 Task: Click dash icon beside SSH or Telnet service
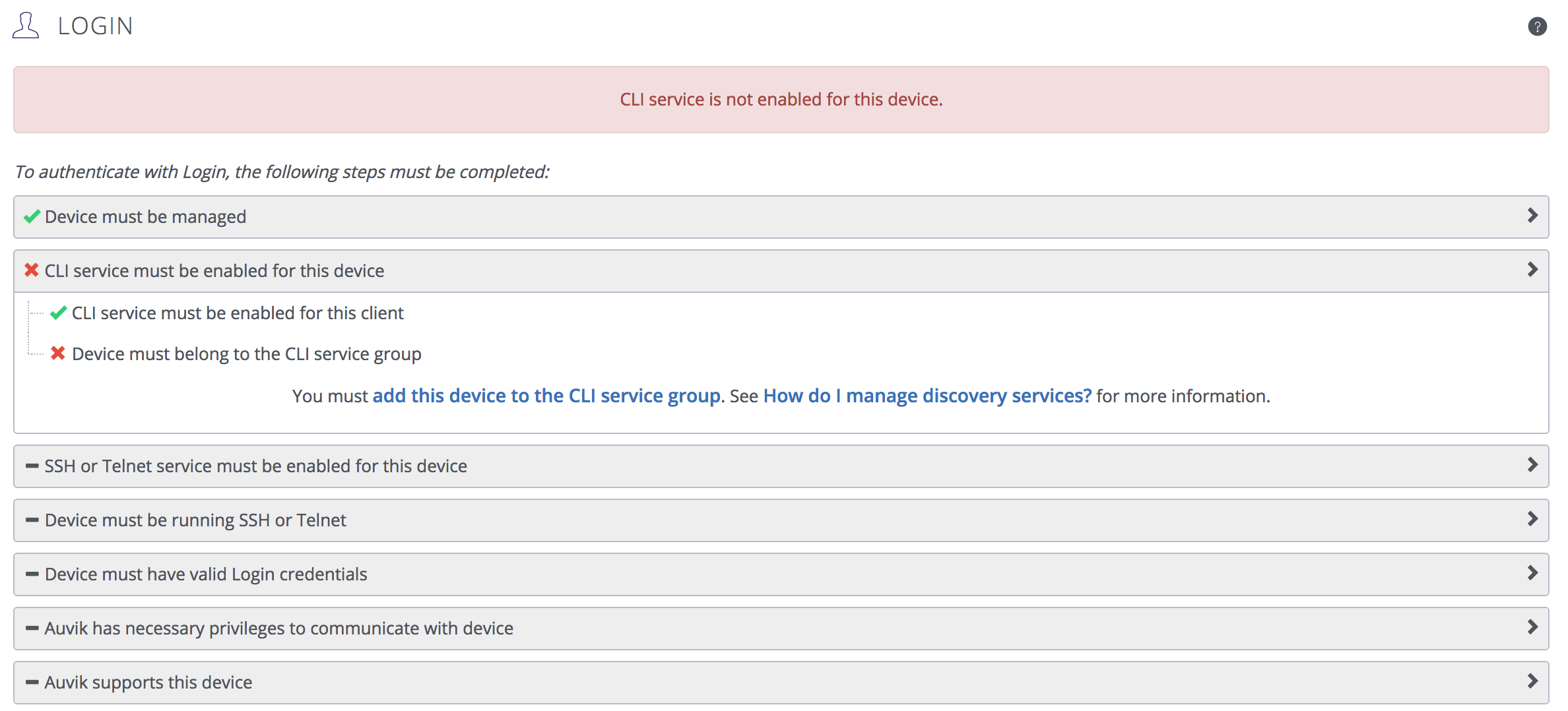coord(32,466)
